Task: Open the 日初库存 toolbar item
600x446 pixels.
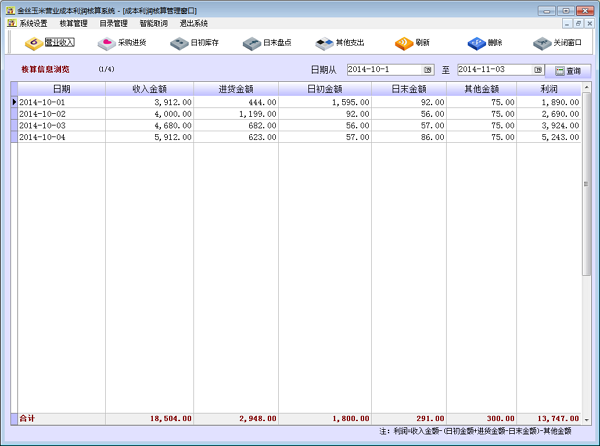Action: point(194,42)
